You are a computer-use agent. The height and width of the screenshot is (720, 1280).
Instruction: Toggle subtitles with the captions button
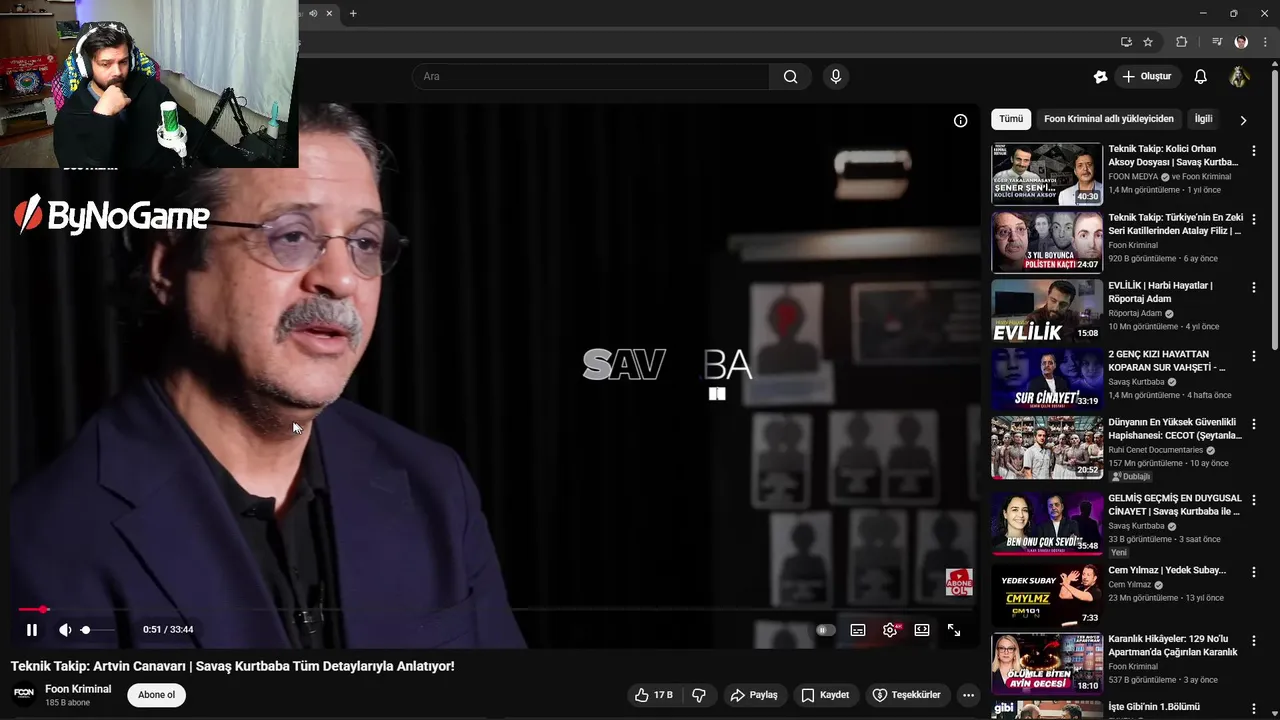[858, 630]
